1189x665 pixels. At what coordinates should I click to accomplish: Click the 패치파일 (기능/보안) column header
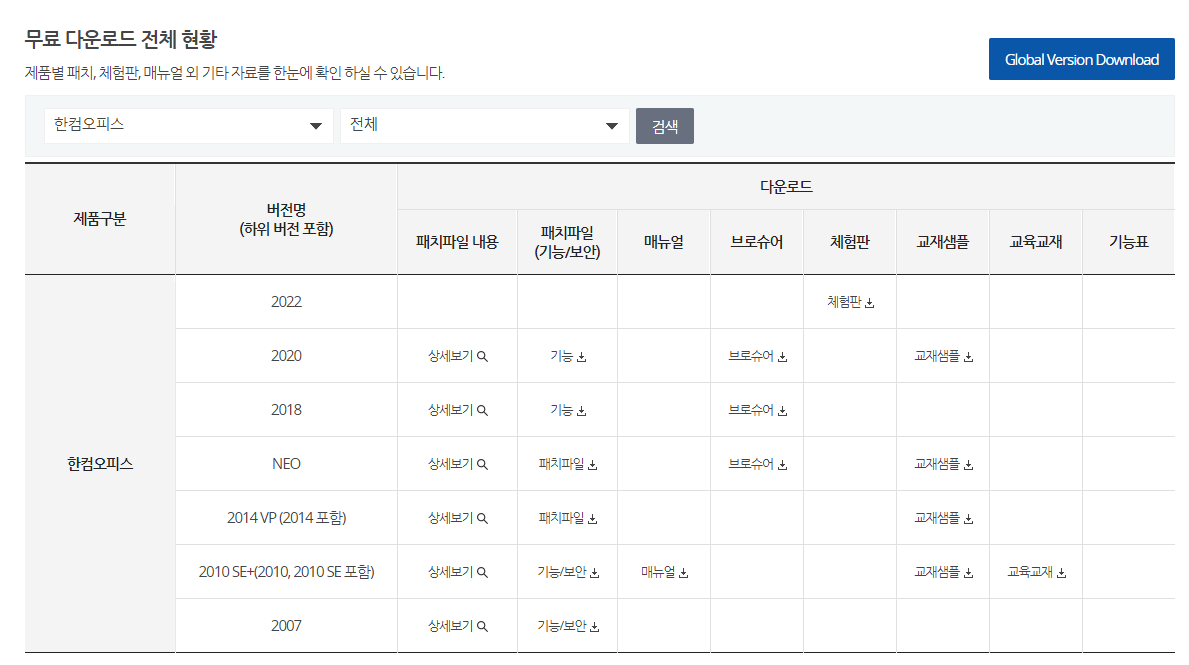567,242
